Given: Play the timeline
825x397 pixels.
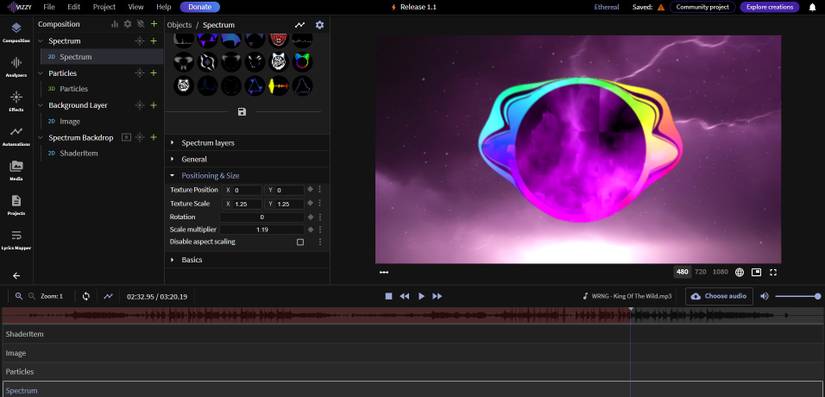Looking at the screenshot, I should (x=421, y=296).
